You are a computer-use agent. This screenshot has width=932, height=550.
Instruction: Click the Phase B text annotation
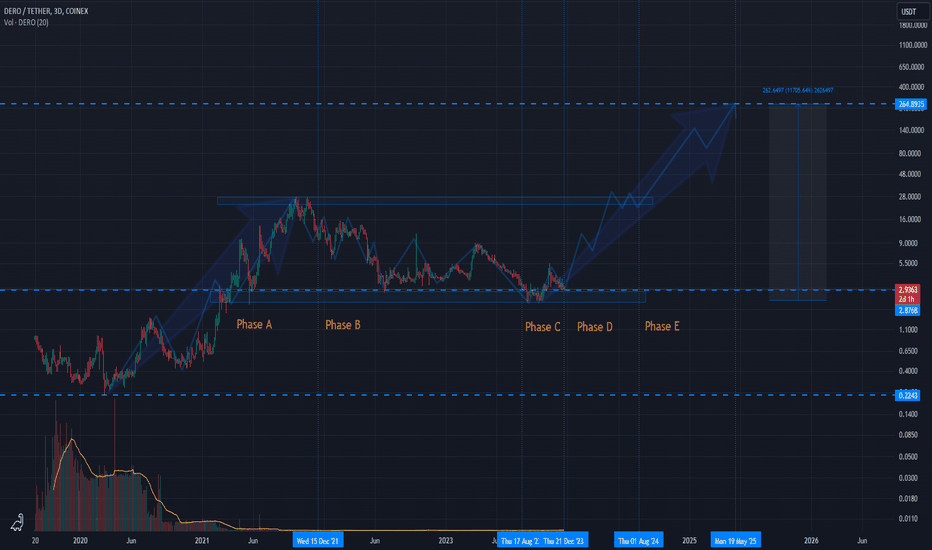pyautogui.click(x=342, y=325)
